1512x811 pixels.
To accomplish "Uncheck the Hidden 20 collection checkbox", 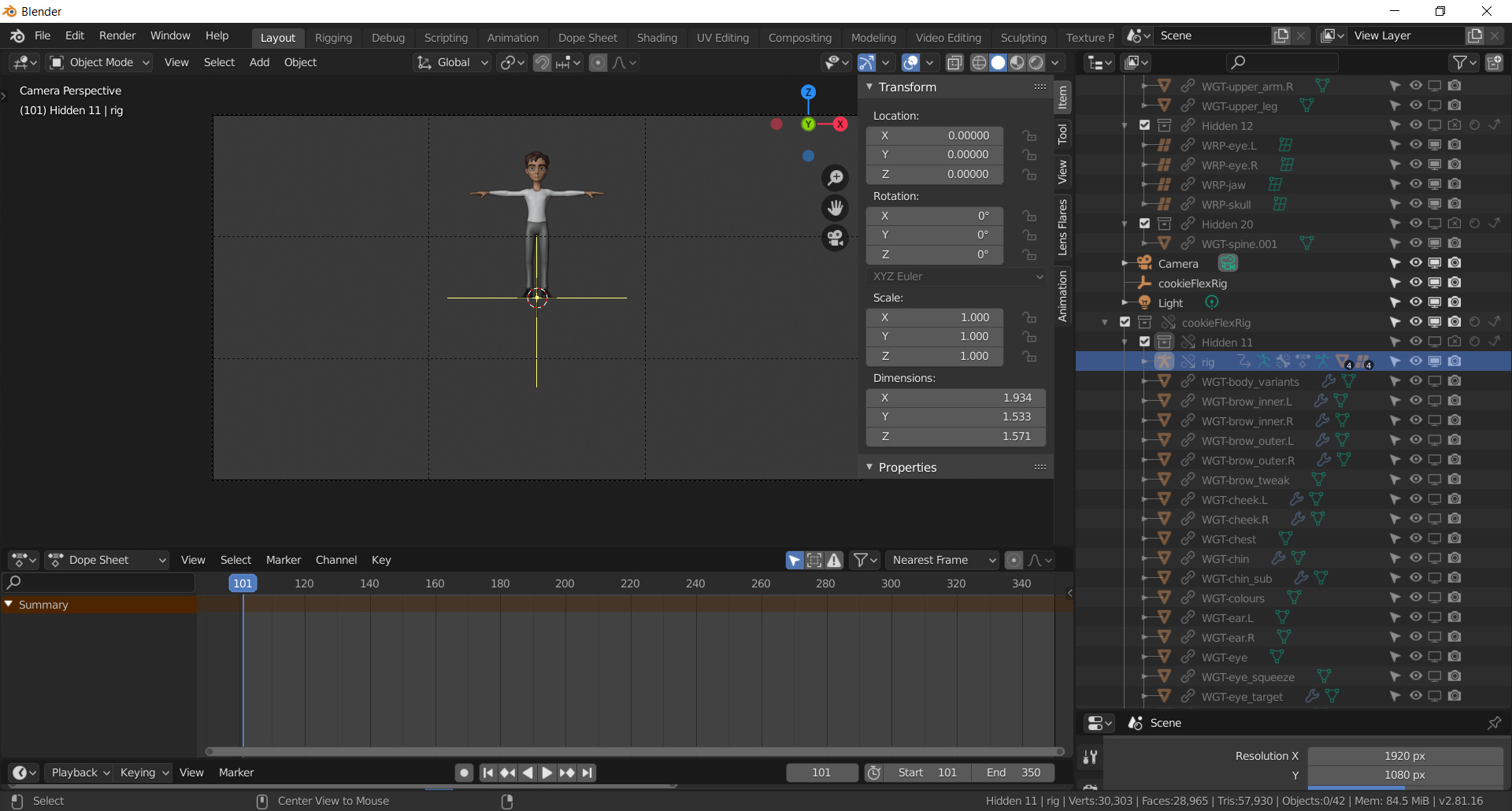I will 1145,224.
